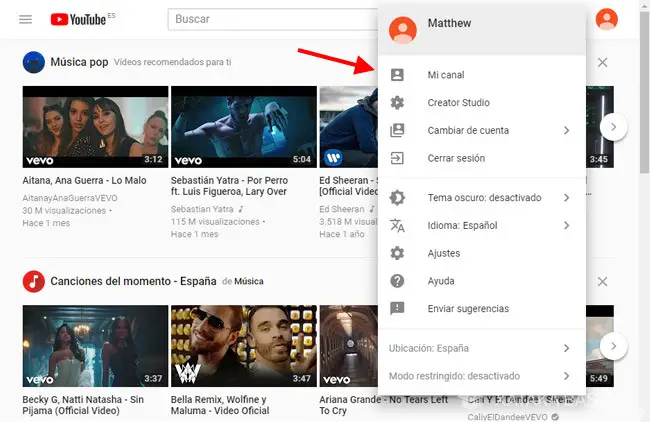Show next videos in Canciones del momento
This screenshot has height=422, width=650.
click(x=614, y=346)
